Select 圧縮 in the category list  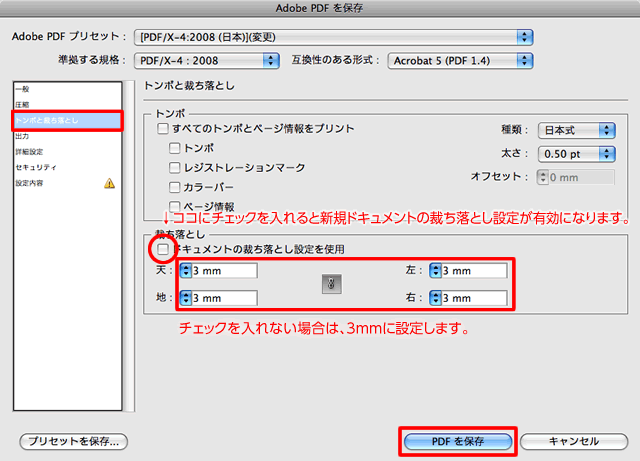68,105
